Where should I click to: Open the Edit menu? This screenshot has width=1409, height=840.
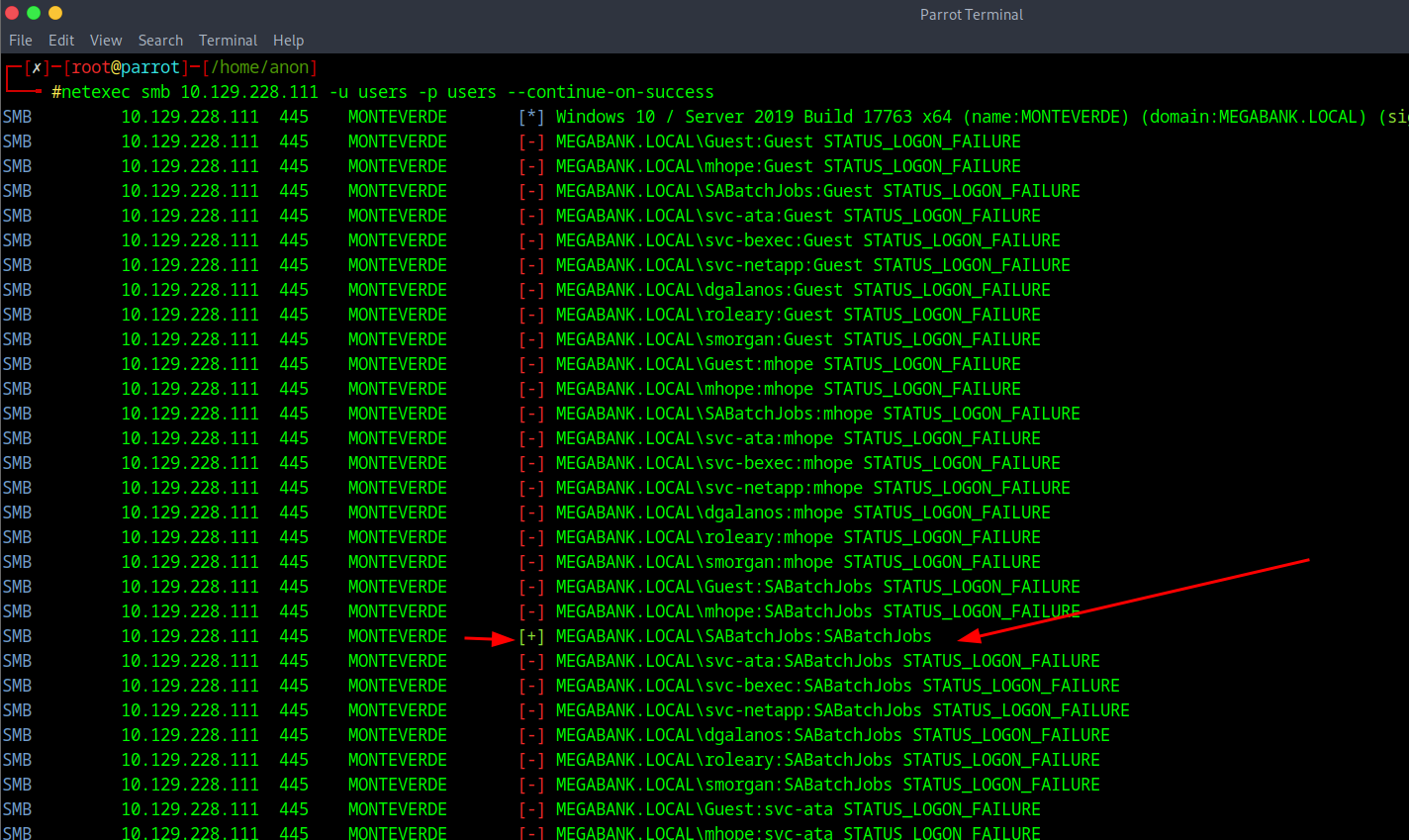coord(61,41)
